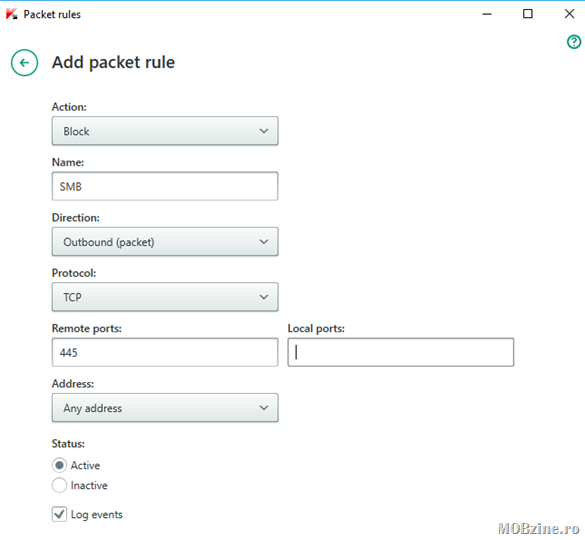Select the Inactive status radio button
Viewport: 585px width, 540px height.
coord(59,485)
